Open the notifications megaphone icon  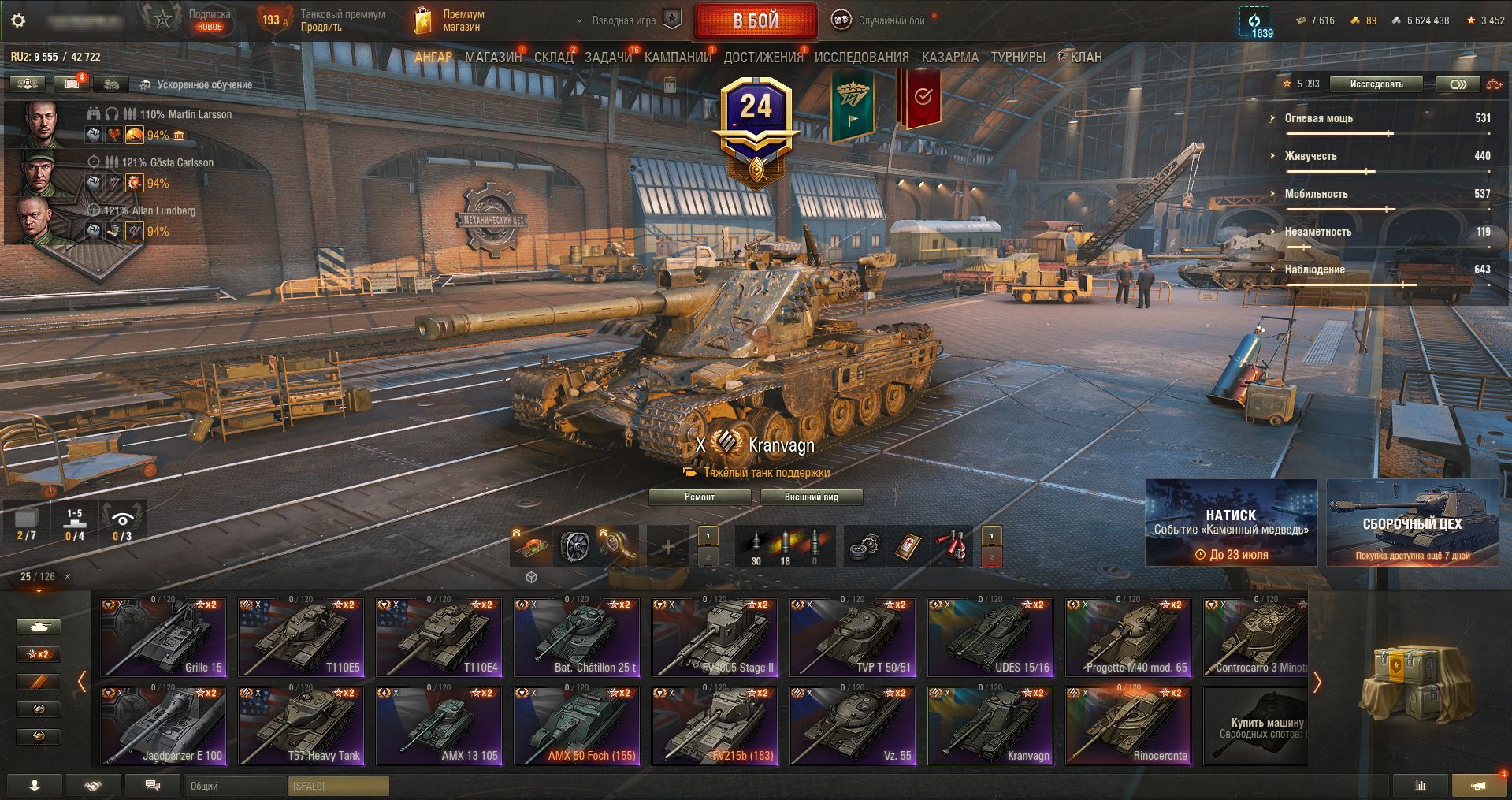[x=1478, y=786]
